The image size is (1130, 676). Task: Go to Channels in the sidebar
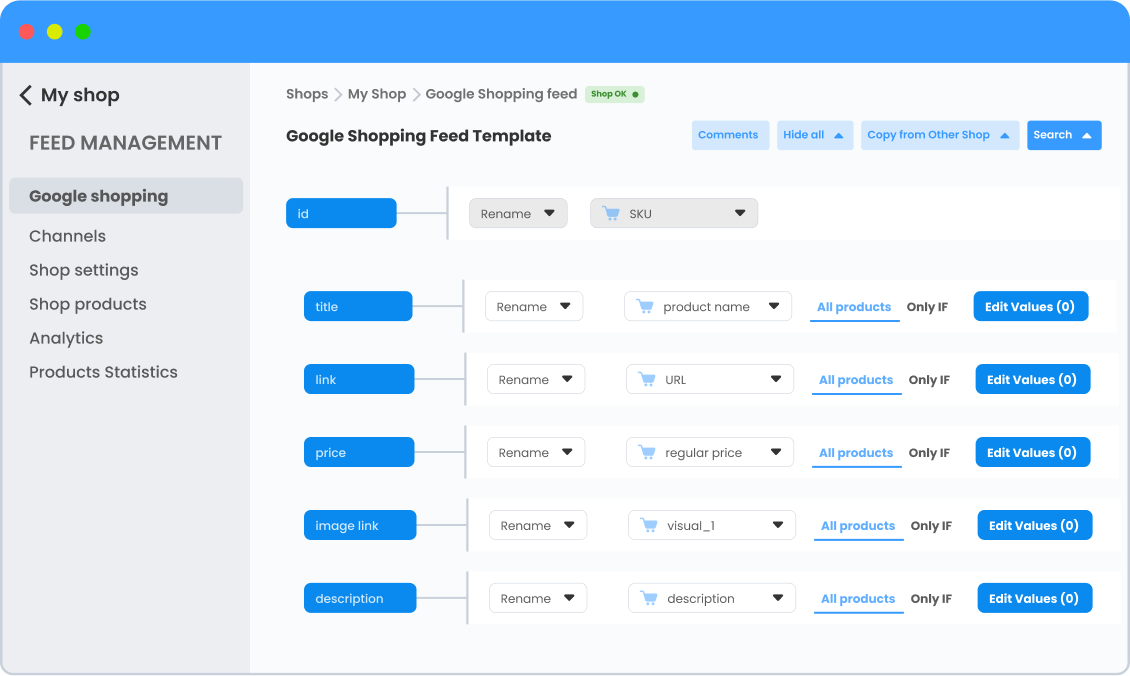tap(68, 236)
